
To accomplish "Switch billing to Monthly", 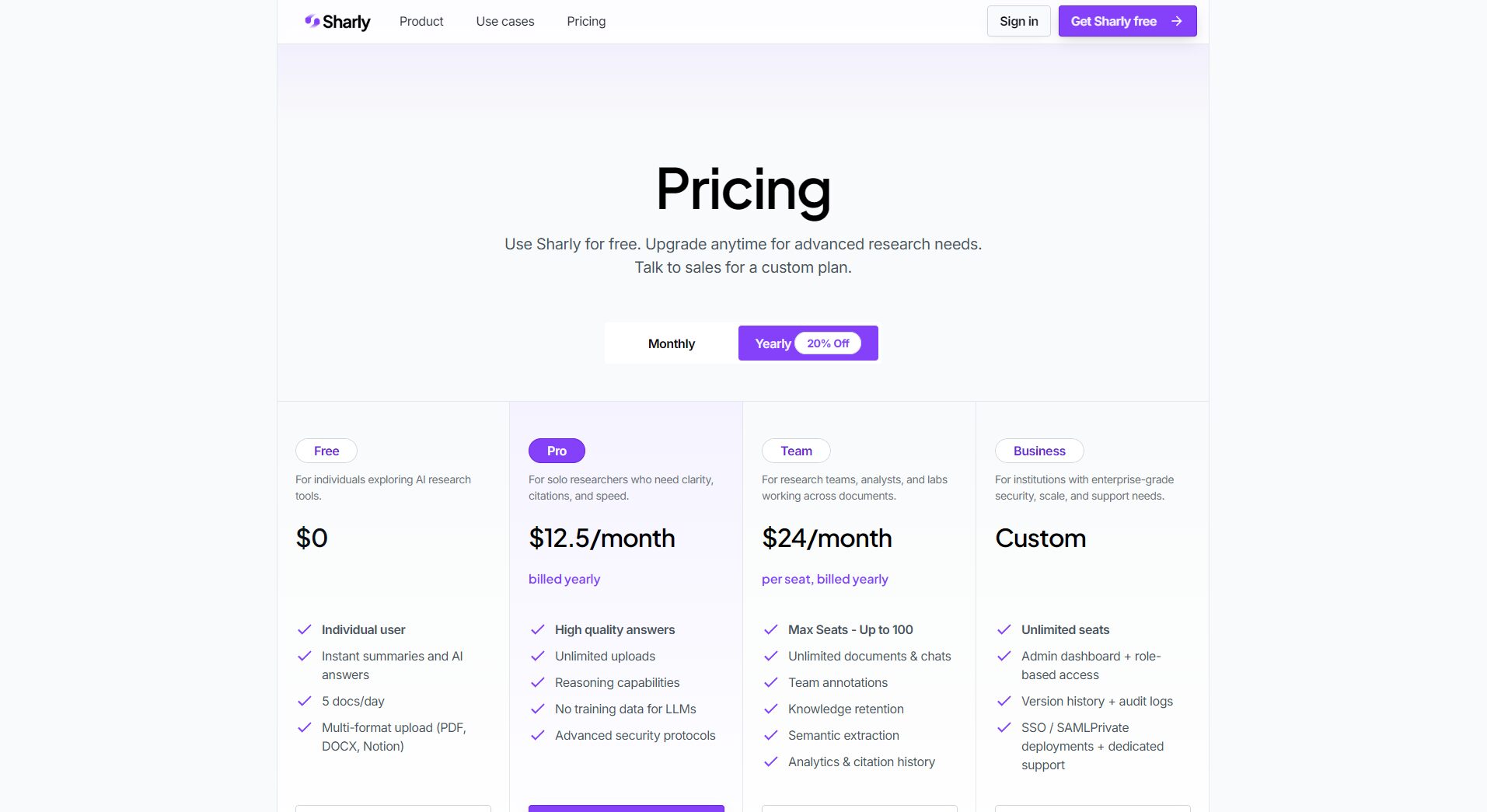I will (x=672, y=343).
